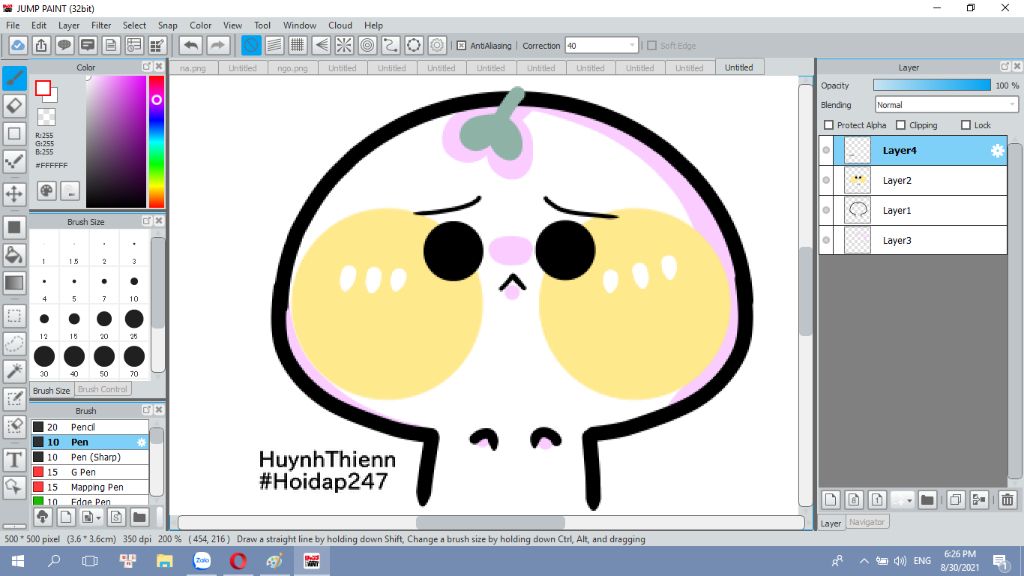Switch to the ngo.png tab
The width and height of the screenshot is (1024, 576).
point(293,68)
